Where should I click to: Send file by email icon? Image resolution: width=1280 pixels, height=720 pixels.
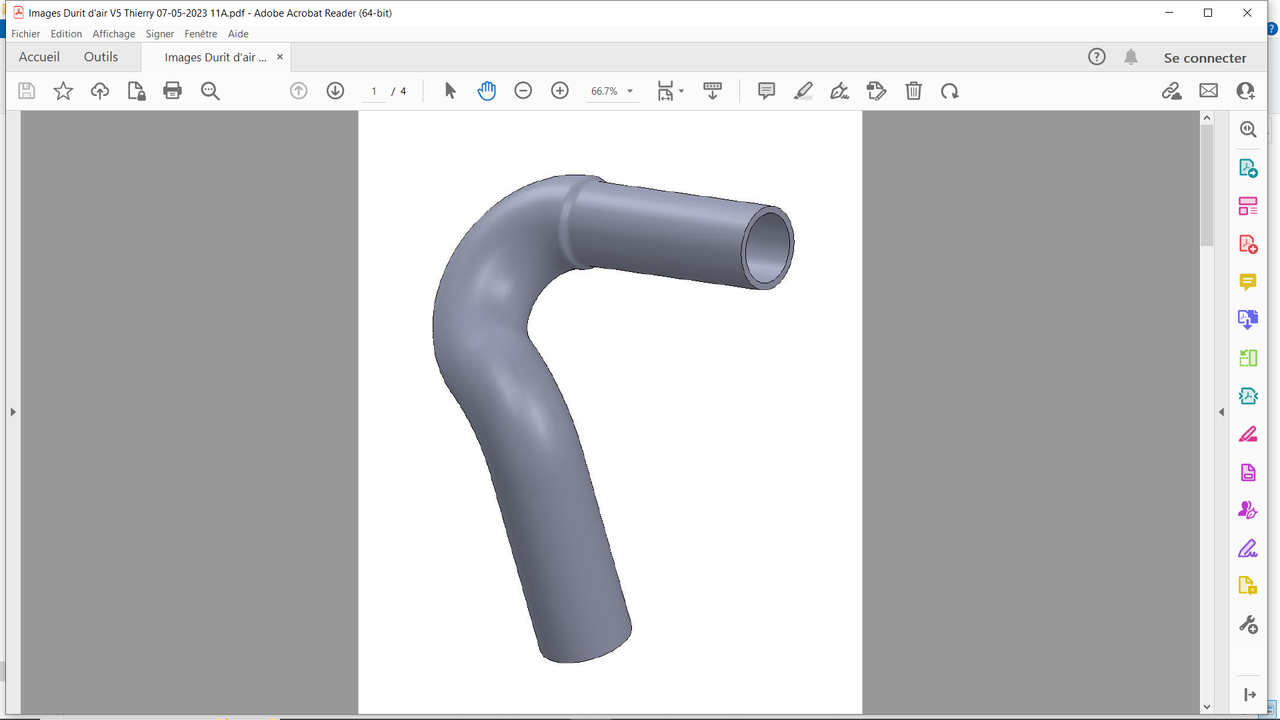[x=1209, y=91]
